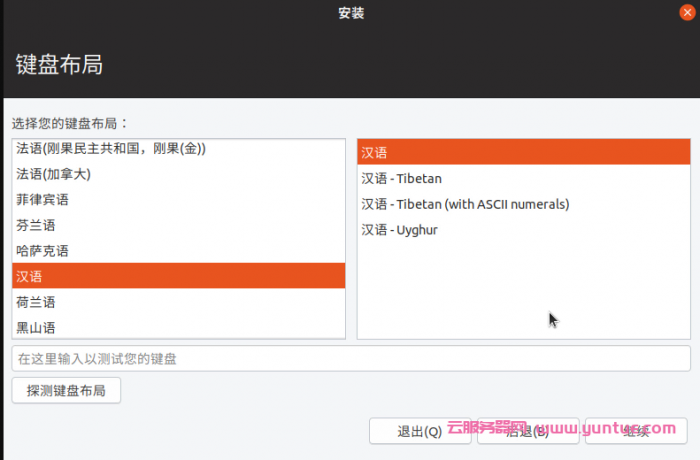This screenshot has width=700, height=460.
Task: Choose the 汉语 - Tibetan variant
Action: tap(401, 178)
